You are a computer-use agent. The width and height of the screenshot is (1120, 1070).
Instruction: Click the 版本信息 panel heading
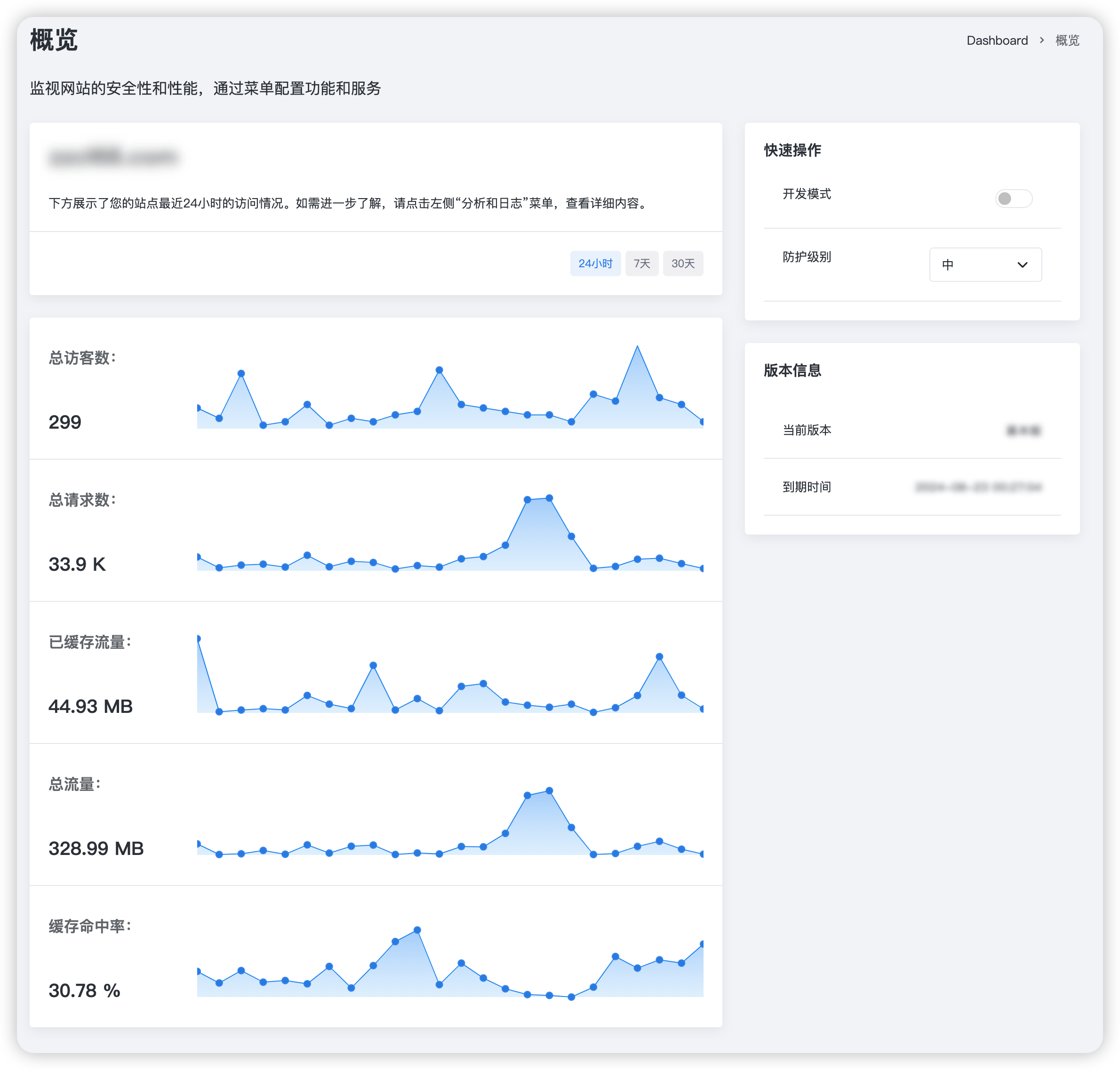tap(792, 370)
